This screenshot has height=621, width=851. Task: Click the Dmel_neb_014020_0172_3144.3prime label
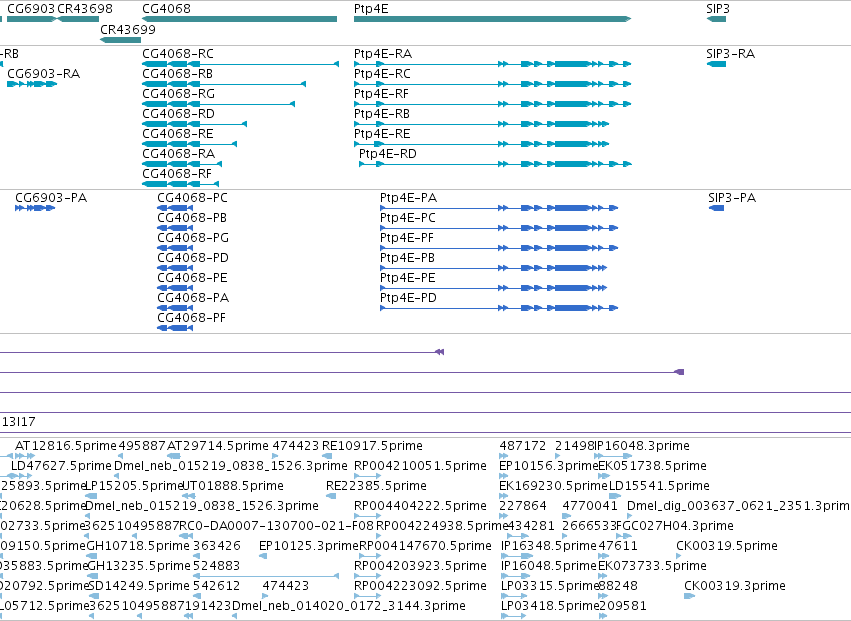[x=349, y=606]
